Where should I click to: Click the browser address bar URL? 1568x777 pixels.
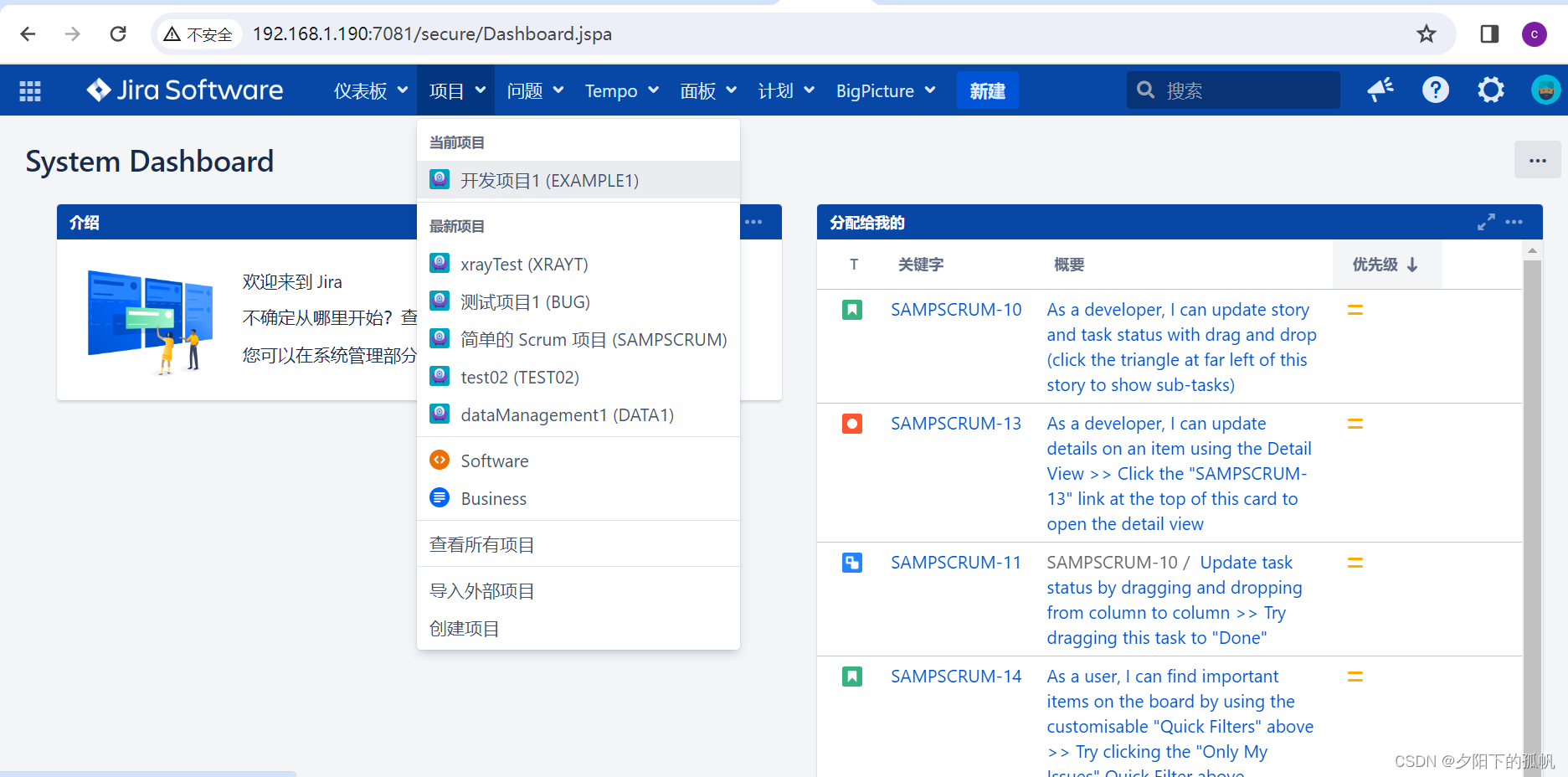pyautogui.click(x=432, y=33)
